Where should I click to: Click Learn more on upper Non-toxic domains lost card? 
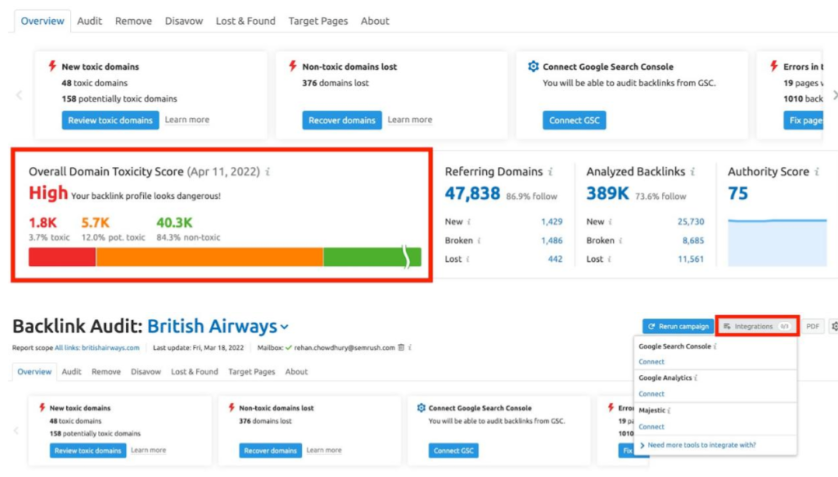(x=410, y=120)
